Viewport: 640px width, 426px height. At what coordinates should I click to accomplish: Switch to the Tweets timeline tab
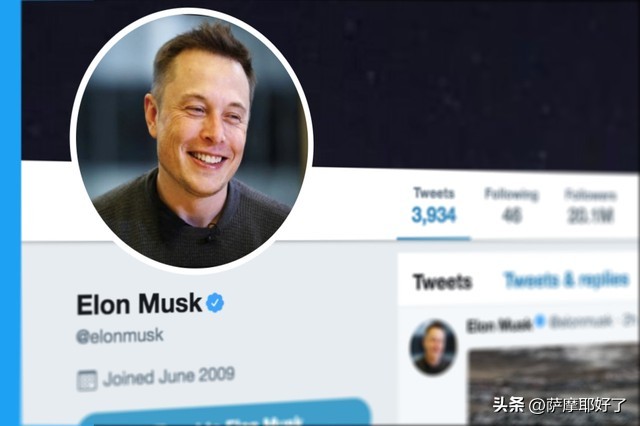tap(442, 282)
